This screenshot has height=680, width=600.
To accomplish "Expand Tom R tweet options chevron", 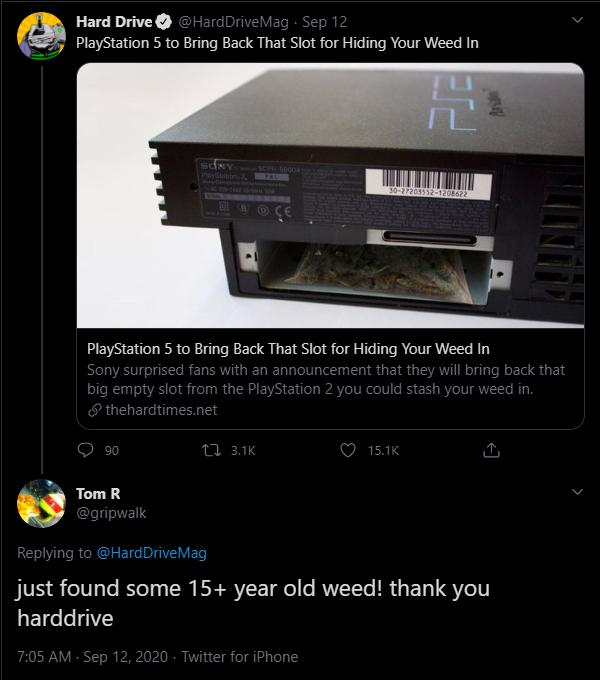I will (x=576, y=492).
